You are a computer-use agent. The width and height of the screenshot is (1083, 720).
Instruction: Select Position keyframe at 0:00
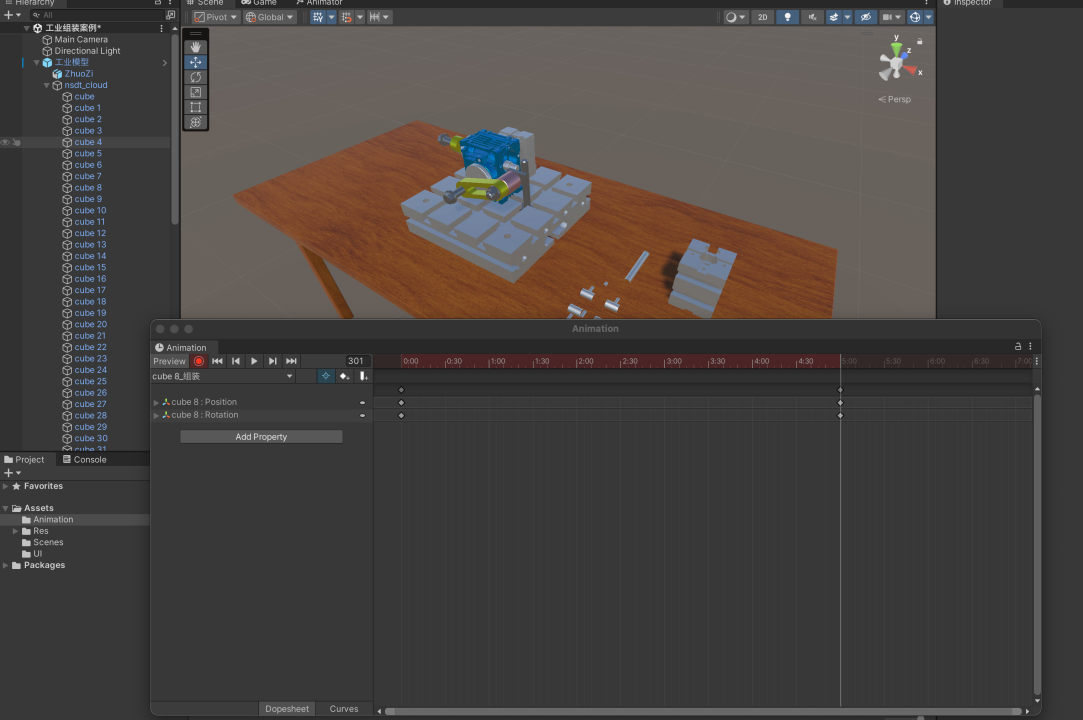[401, 403]
